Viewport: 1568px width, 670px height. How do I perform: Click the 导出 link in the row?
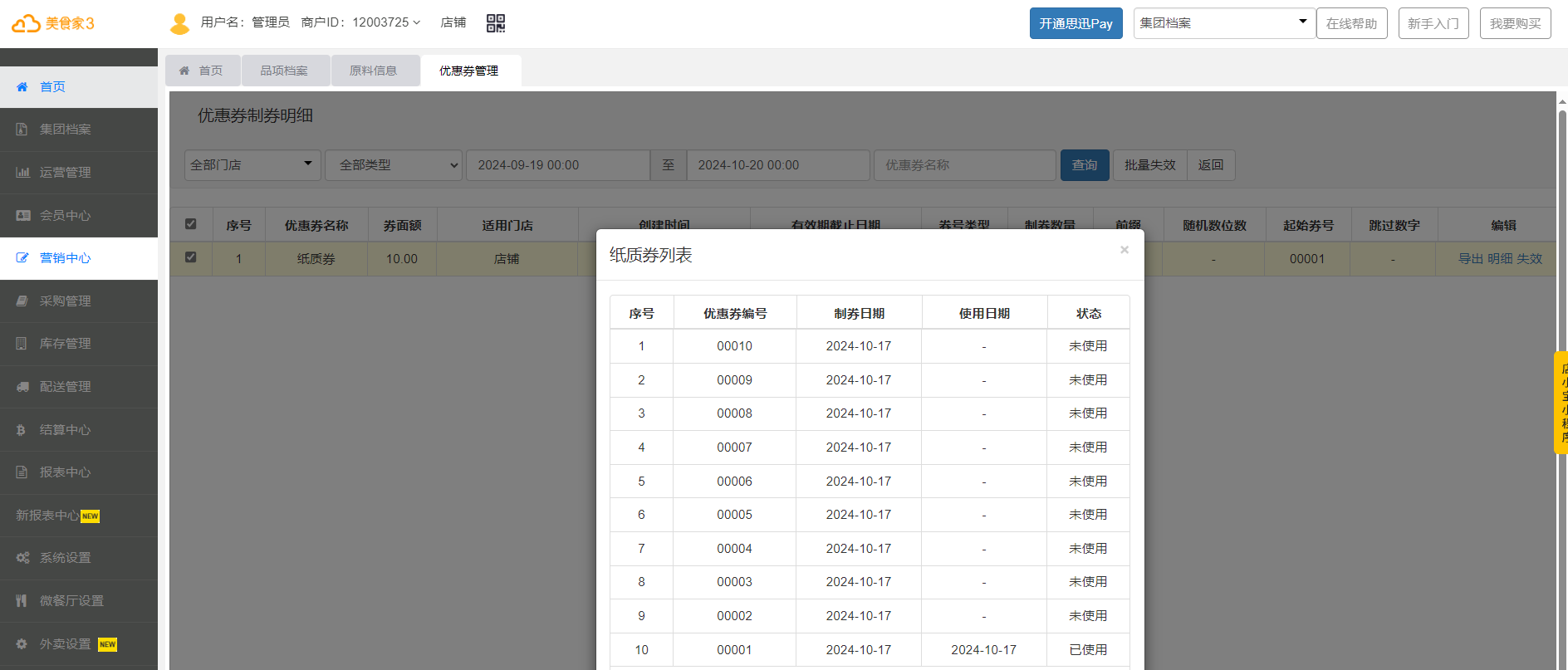(1471, 259)
